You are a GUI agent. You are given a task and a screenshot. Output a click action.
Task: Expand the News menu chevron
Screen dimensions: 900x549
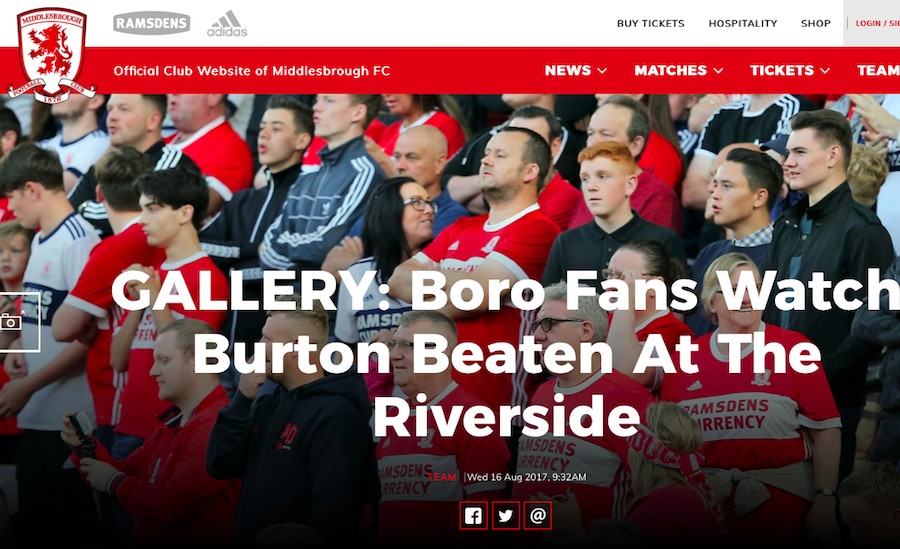pyautogui.click(x=602, y=71)
